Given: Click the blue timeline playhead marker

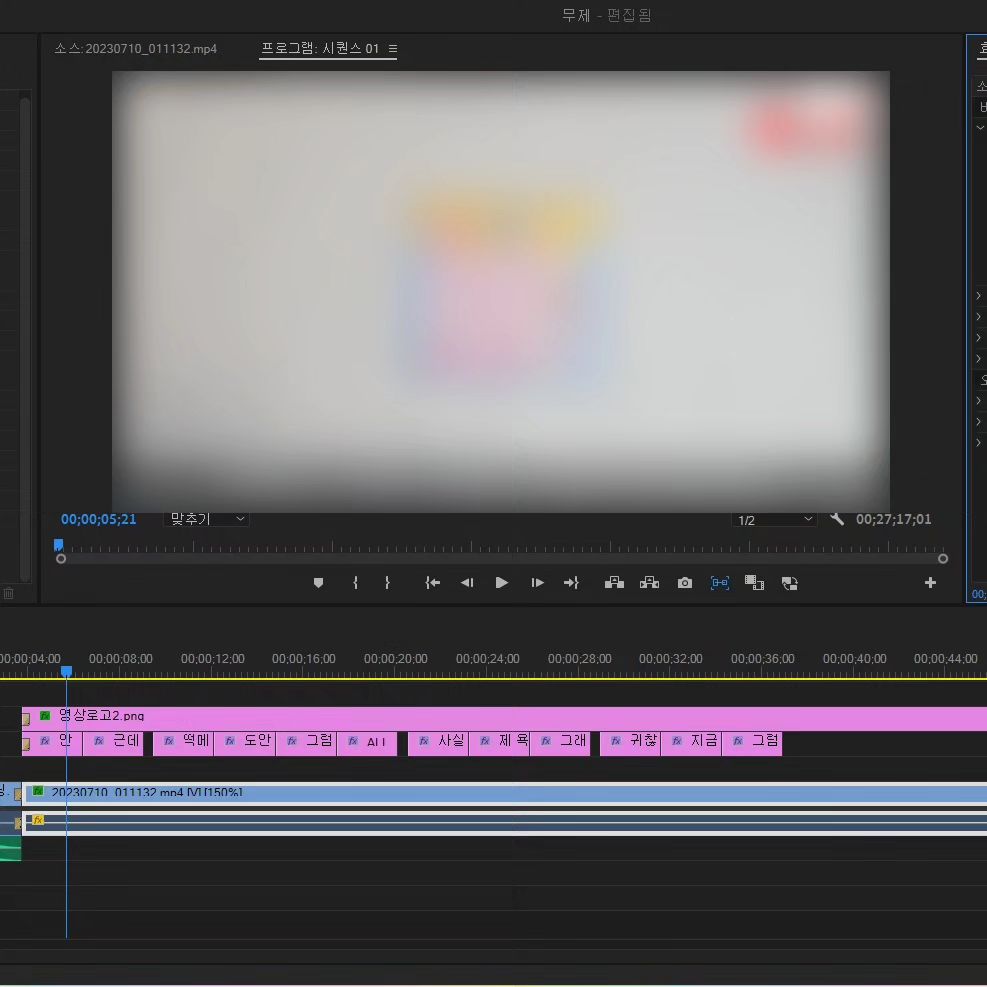Looking at the screenshot, I should 66,672.
